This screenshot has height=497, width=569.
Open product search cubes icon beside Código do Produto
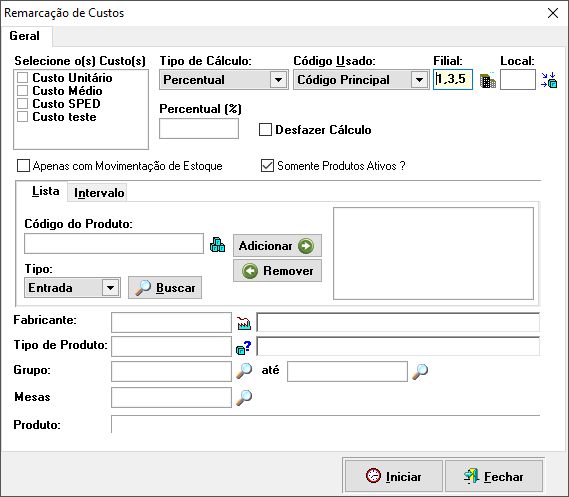tap(217, 245)
